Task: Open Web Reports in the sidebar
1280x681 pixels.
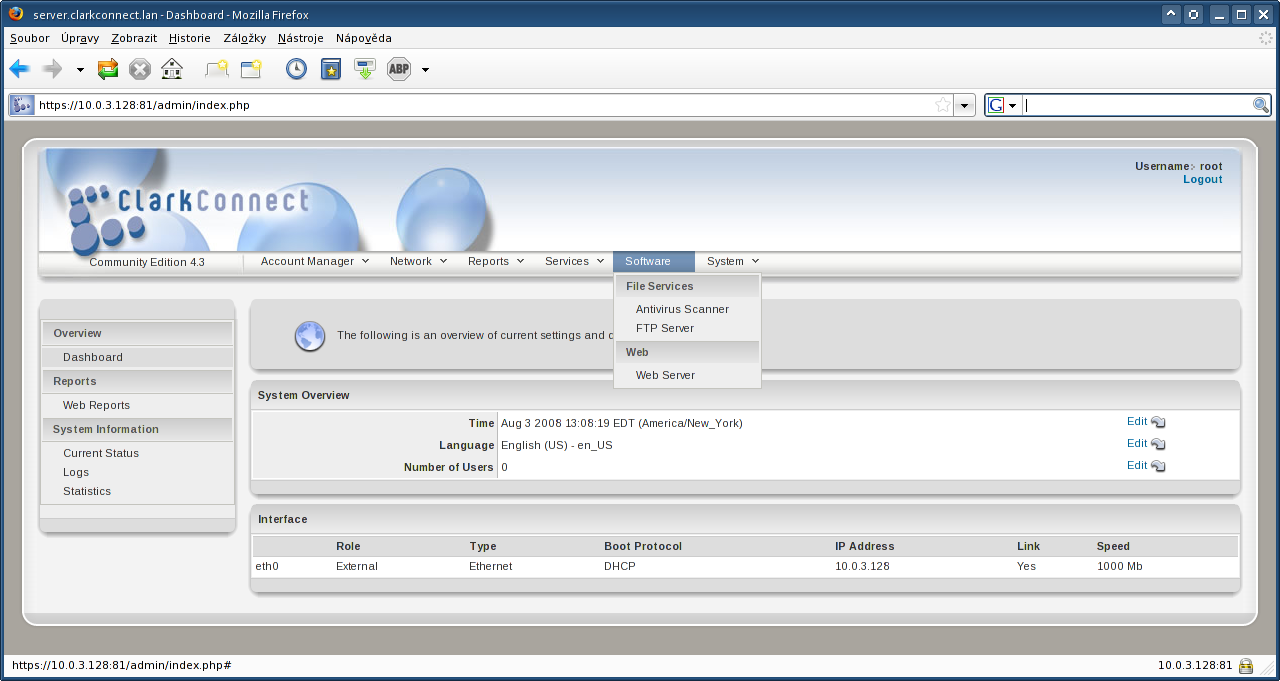Action: 96,405
